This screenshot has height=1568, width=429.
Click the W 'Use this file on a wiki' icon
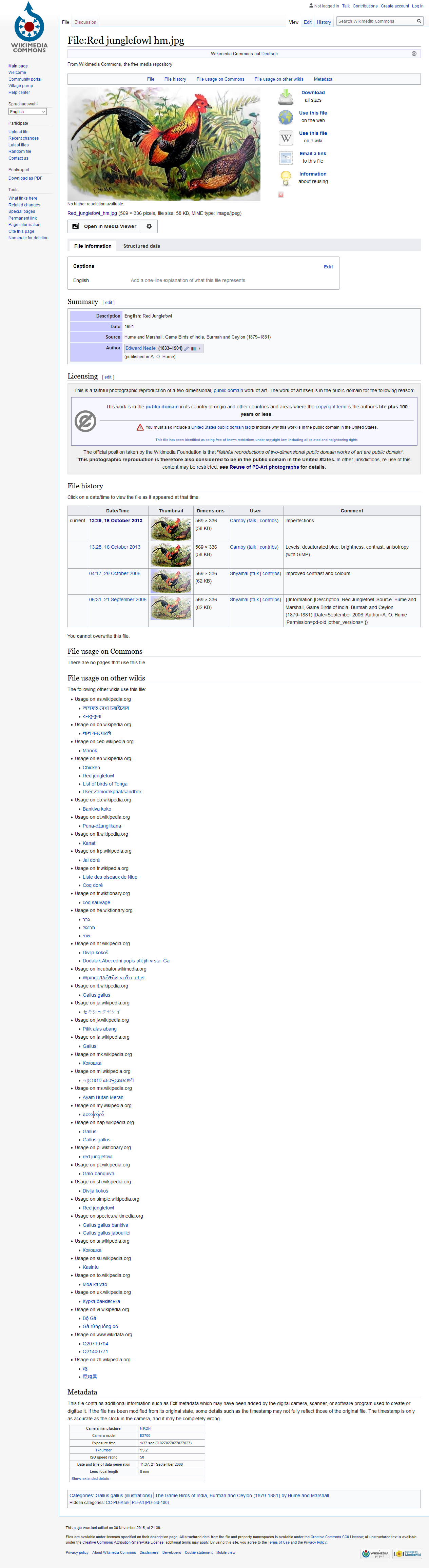[x=286, y=138]
